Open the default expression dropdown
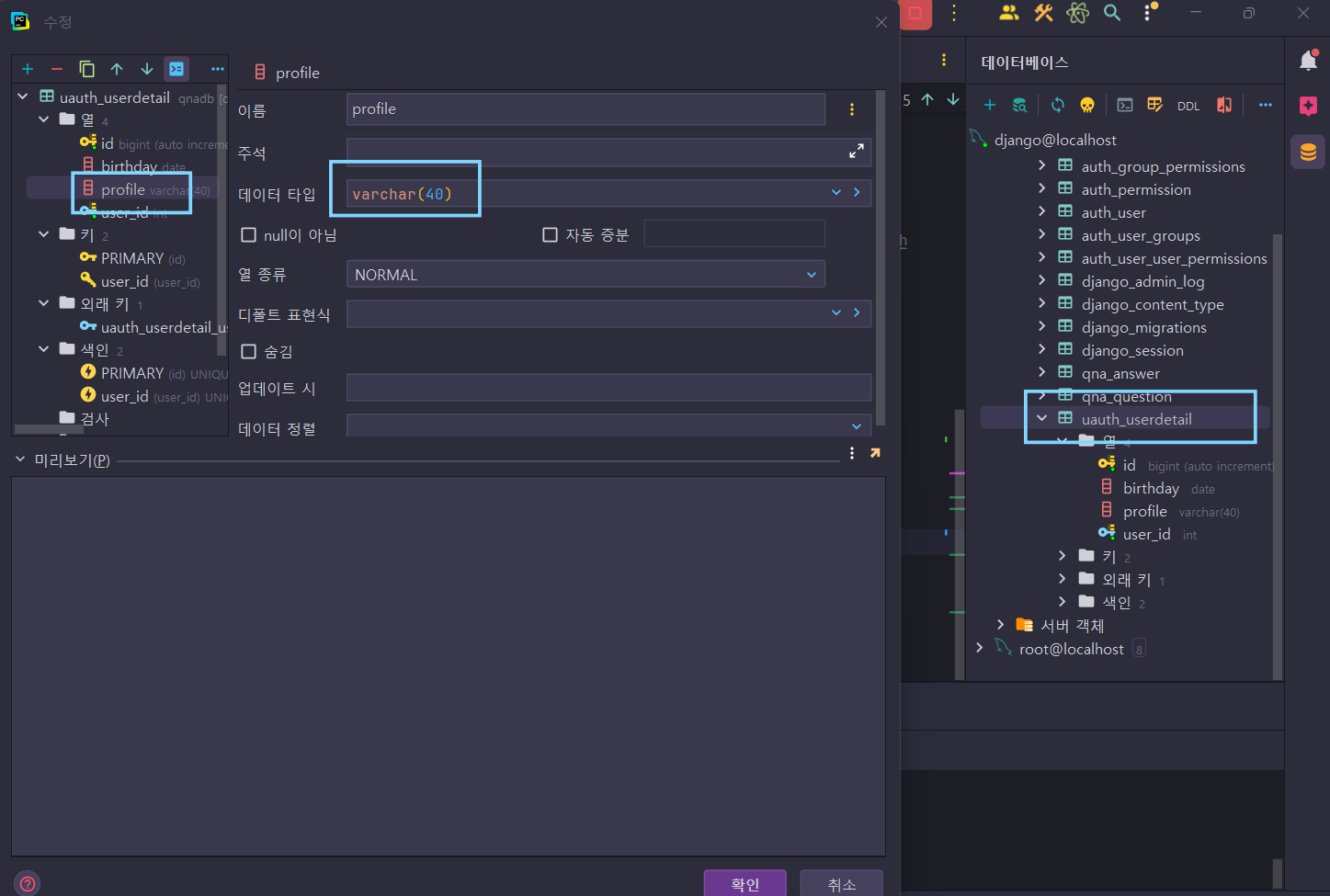The image size is (1330, 896). point(836,313)
